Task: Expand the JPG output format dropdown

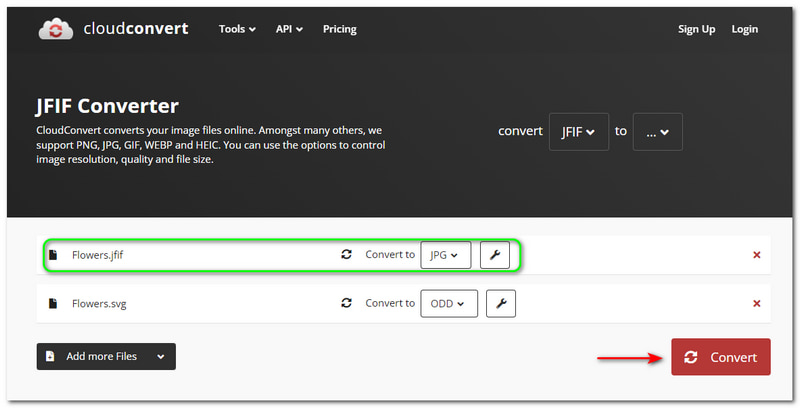Action: pyautogui.click(x=445, y=255)
